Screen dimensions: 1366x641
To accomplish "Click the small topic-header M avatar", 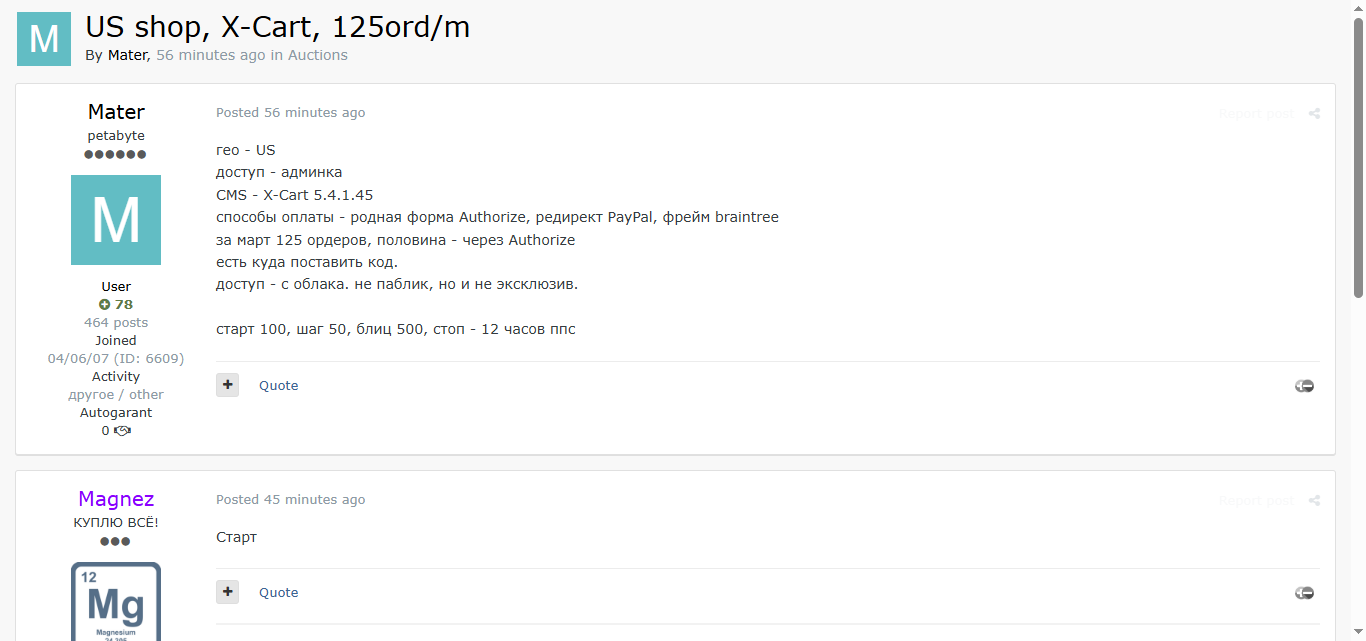I will coord(44,39).
